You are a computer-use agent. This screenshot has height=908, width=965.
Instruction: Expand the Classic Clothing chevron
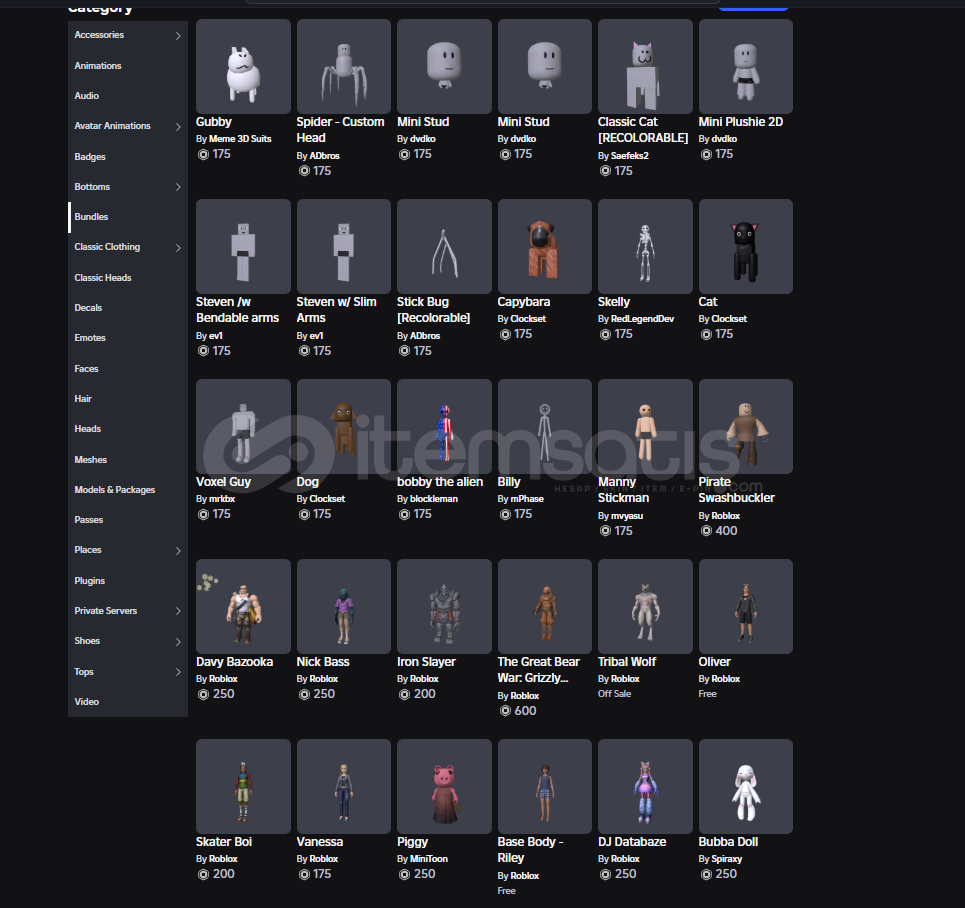click(178, 247)
